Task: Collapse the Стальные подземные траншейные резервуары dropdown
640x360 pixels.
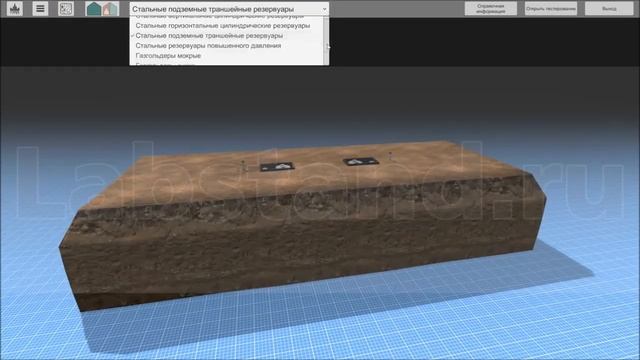Action: [229, 9]
